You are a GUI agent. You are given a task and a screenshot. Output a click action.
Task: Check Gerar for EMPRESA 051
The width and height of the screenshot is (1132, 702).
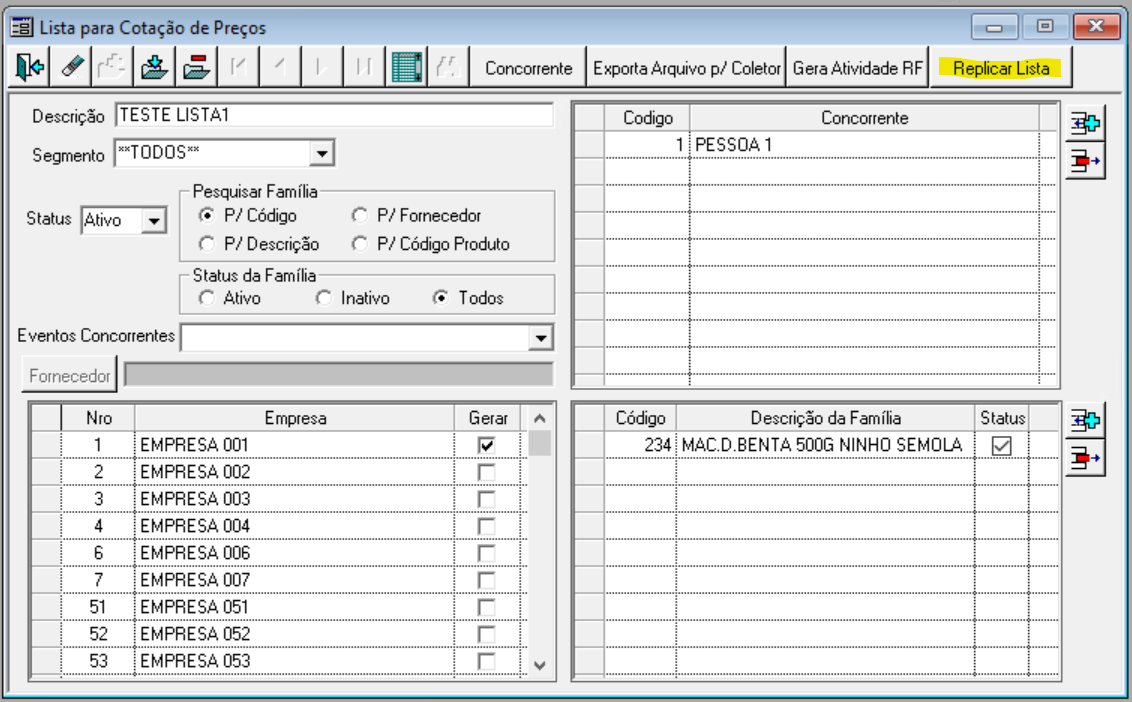click(x=487, y=607)
